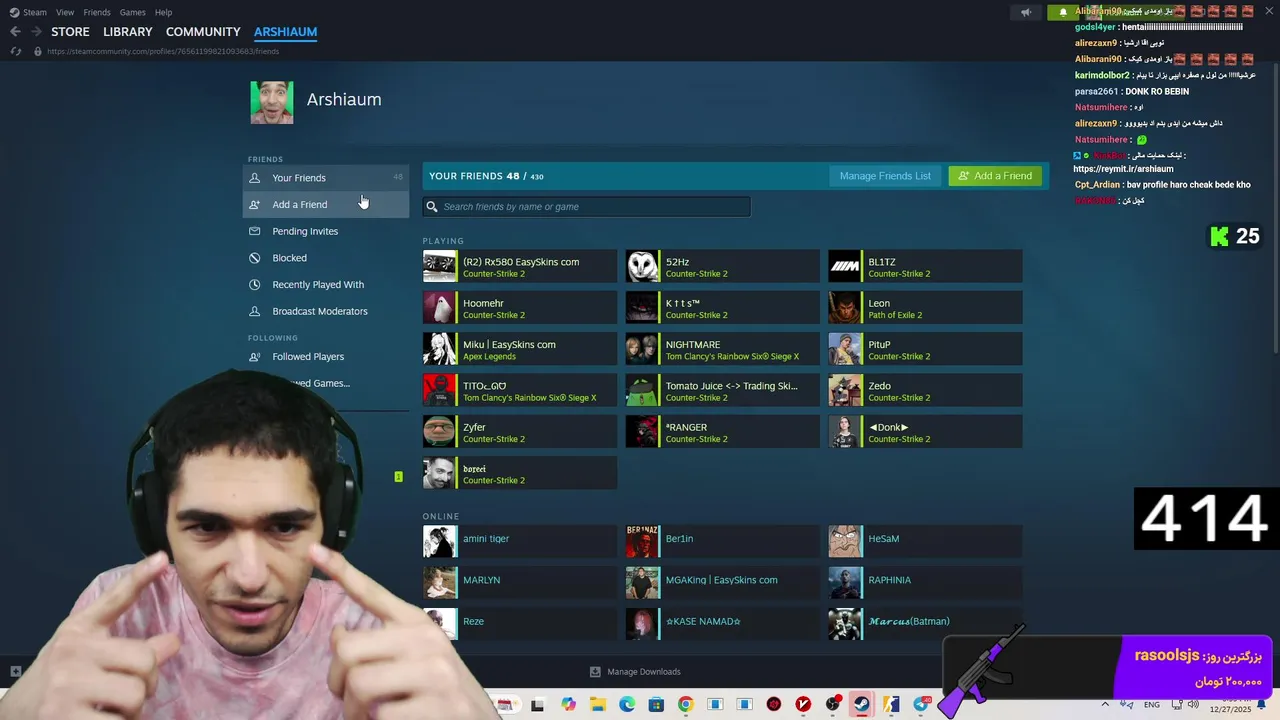Open File Explorer from the taskbar
This screenshot has height=720, width=1280.
pos(597,705)
